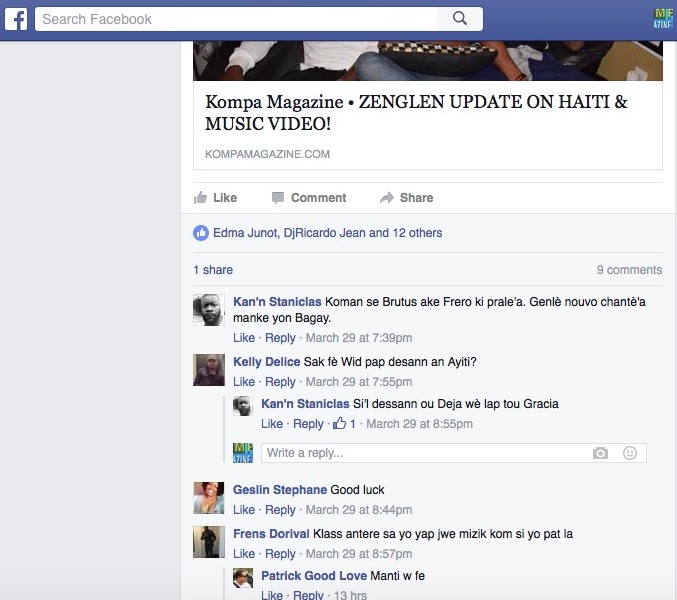Screen dimensions: 677x600
Task: Open Kan'n Staniclas name on first comment
Action: 277,302
